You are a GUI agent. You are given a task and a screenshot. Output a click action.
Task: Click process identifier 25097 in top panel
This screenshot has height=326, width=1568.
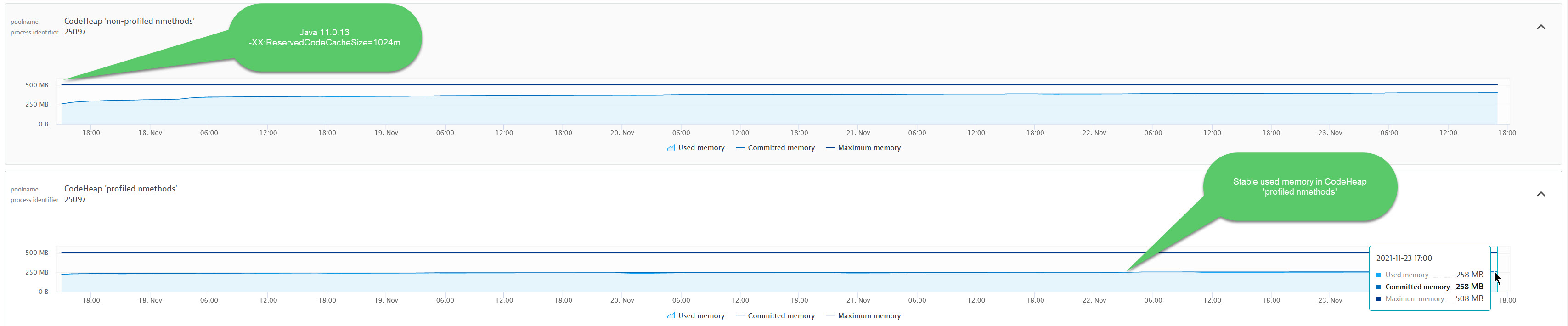[75, 32]
